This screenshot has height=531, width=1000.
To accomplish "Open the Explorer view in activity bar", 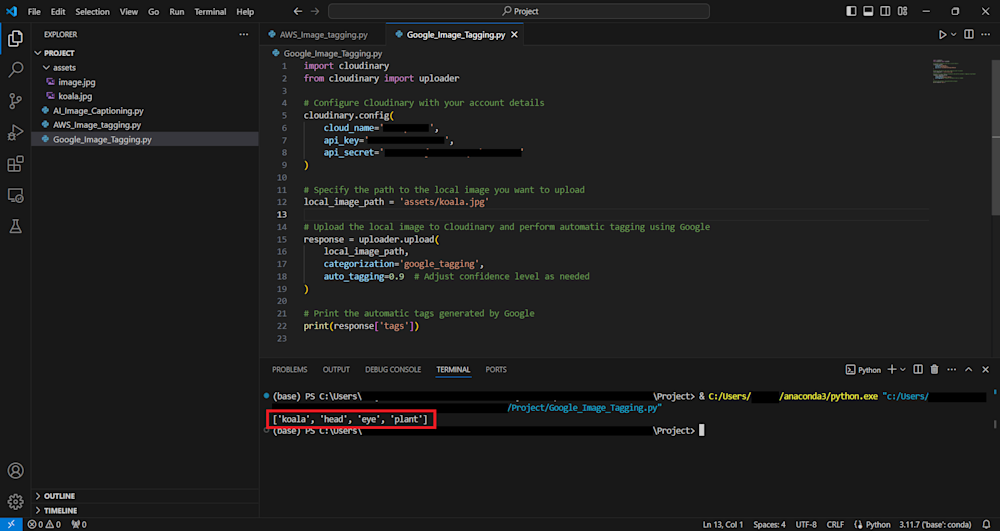I will [x=15, y=38].
